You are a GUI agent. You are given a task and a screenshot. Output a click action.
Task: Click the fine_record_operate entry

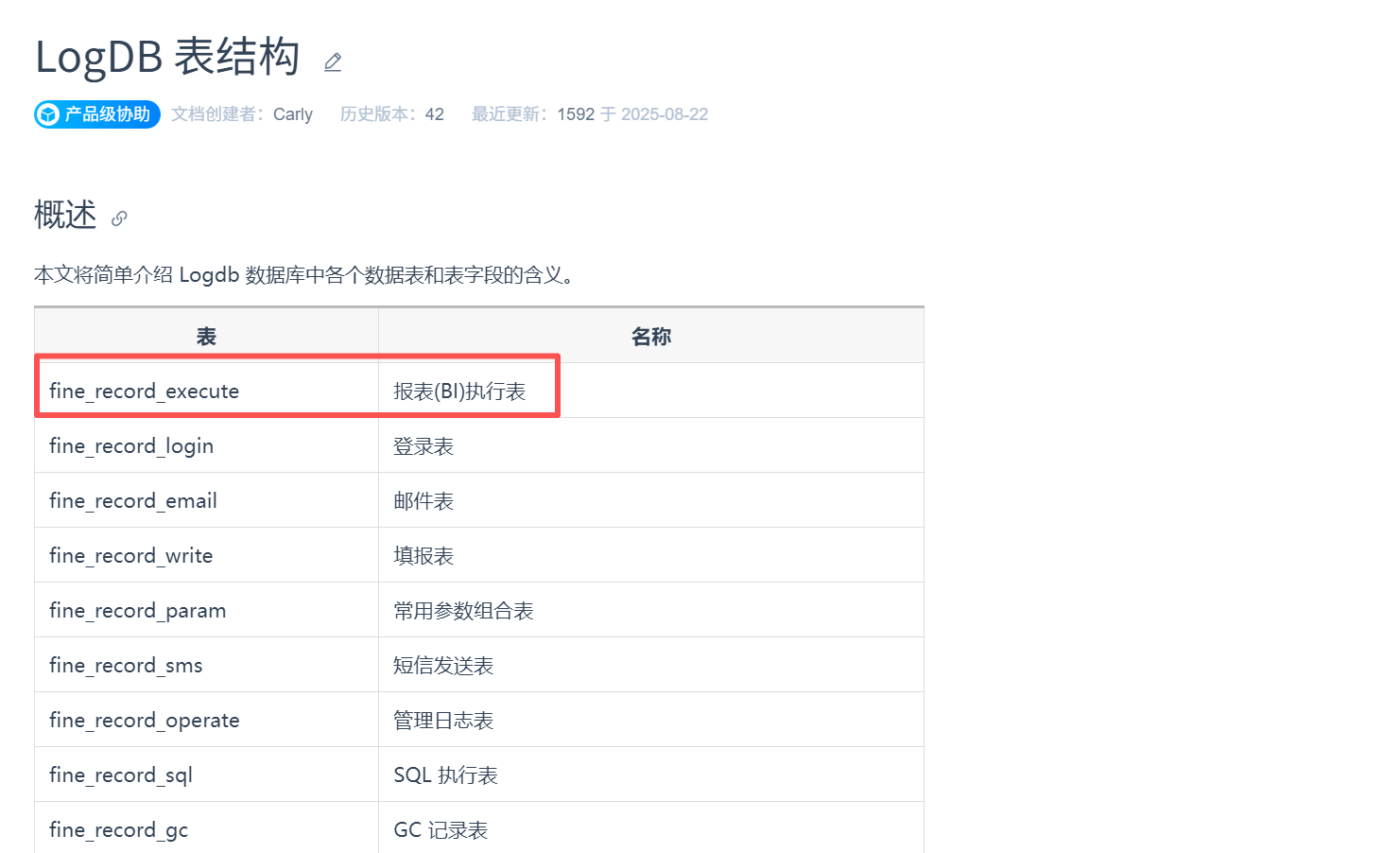(145, 721)
